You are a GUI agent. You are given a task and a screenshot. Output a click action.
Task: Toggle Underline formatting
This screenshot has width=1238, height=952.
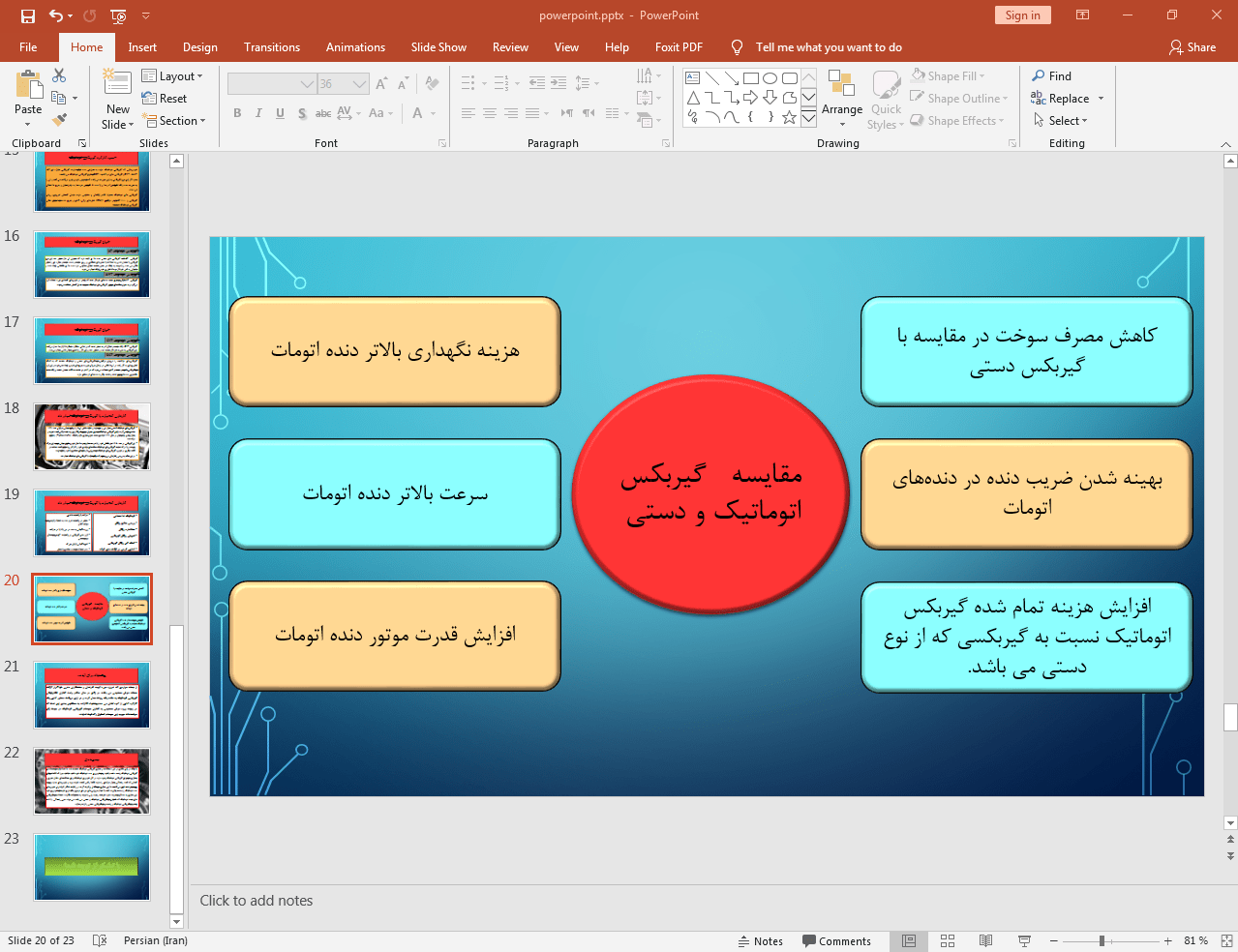tap(280, 113)
